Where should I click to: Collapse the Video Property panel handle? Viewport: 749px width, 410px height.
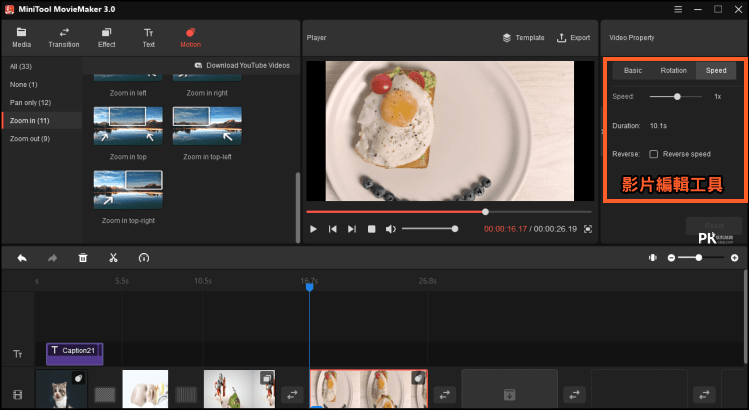pos(602,131)
